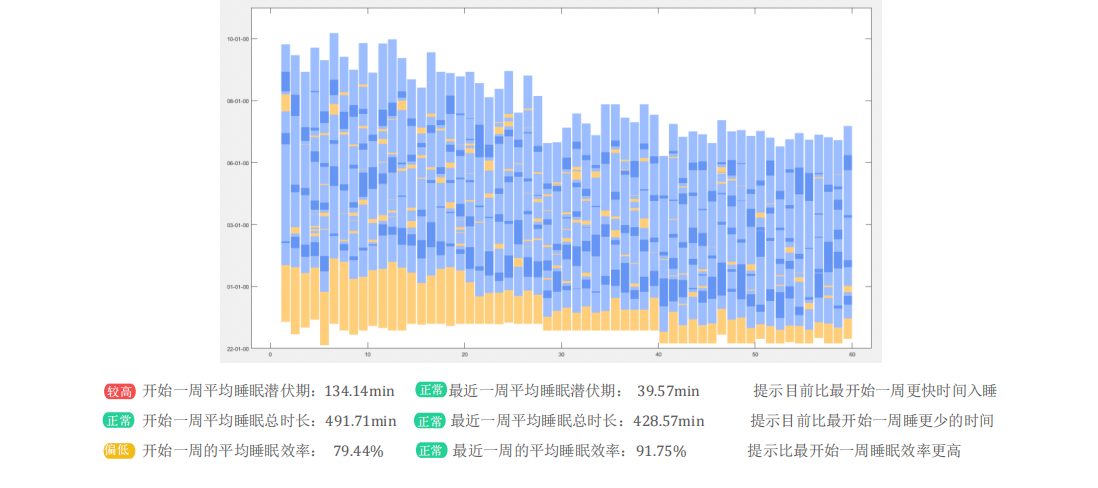The width and height of the screenshot is (1098, 488).
Task: Click the red 较高 status badge
Action: point(119,391)
